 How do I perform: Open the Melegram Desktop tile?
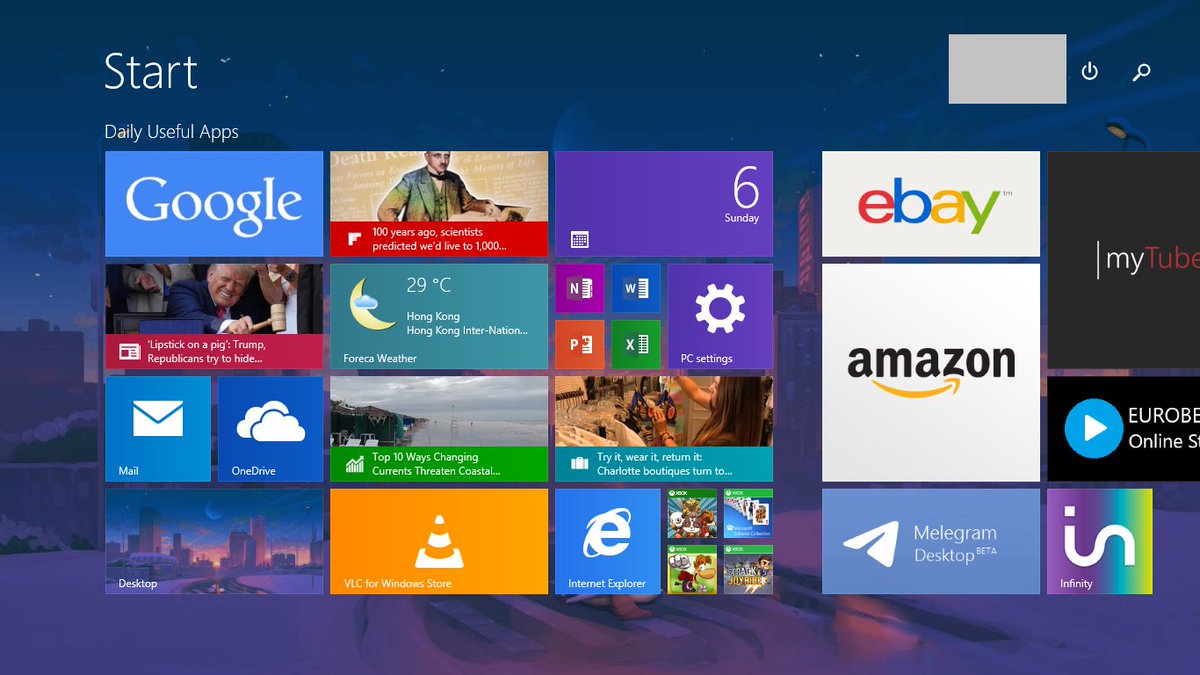tap(931, 541)
